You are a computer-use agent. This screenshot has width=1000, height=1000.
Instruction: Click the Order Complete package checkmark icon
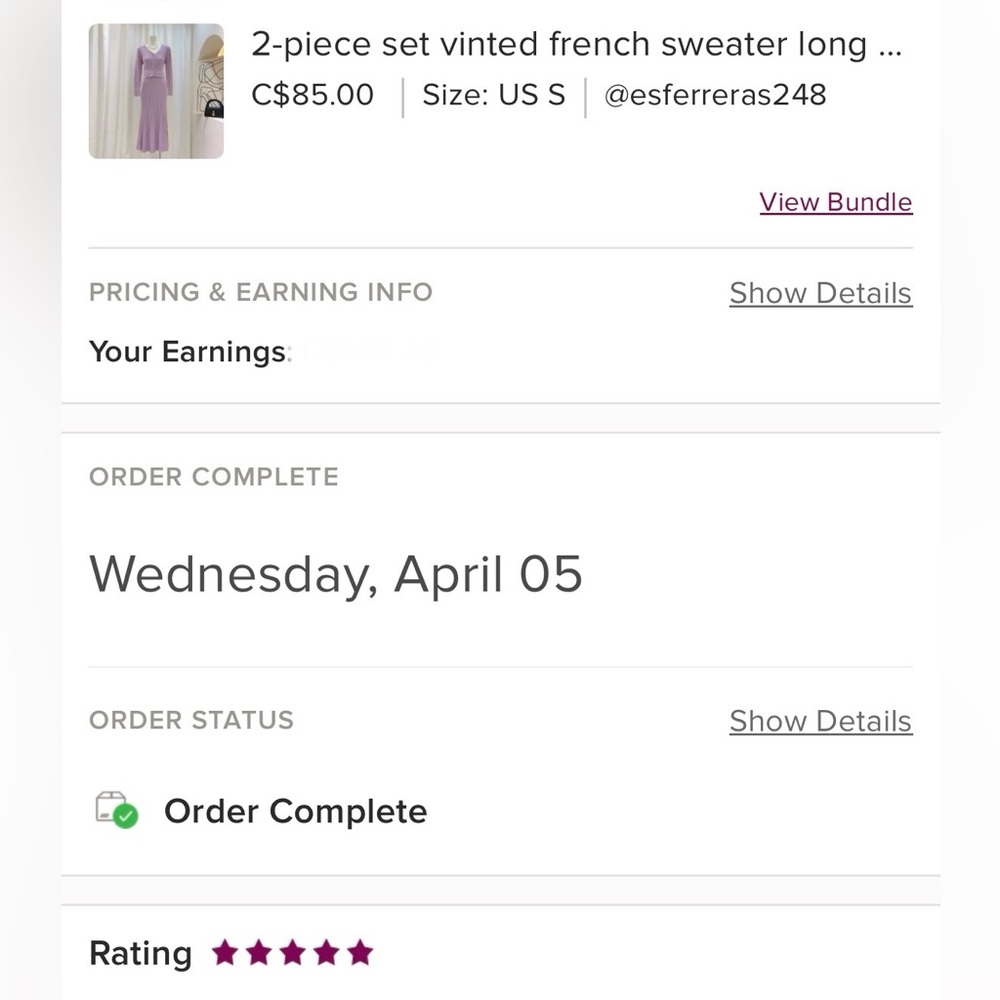117,810
